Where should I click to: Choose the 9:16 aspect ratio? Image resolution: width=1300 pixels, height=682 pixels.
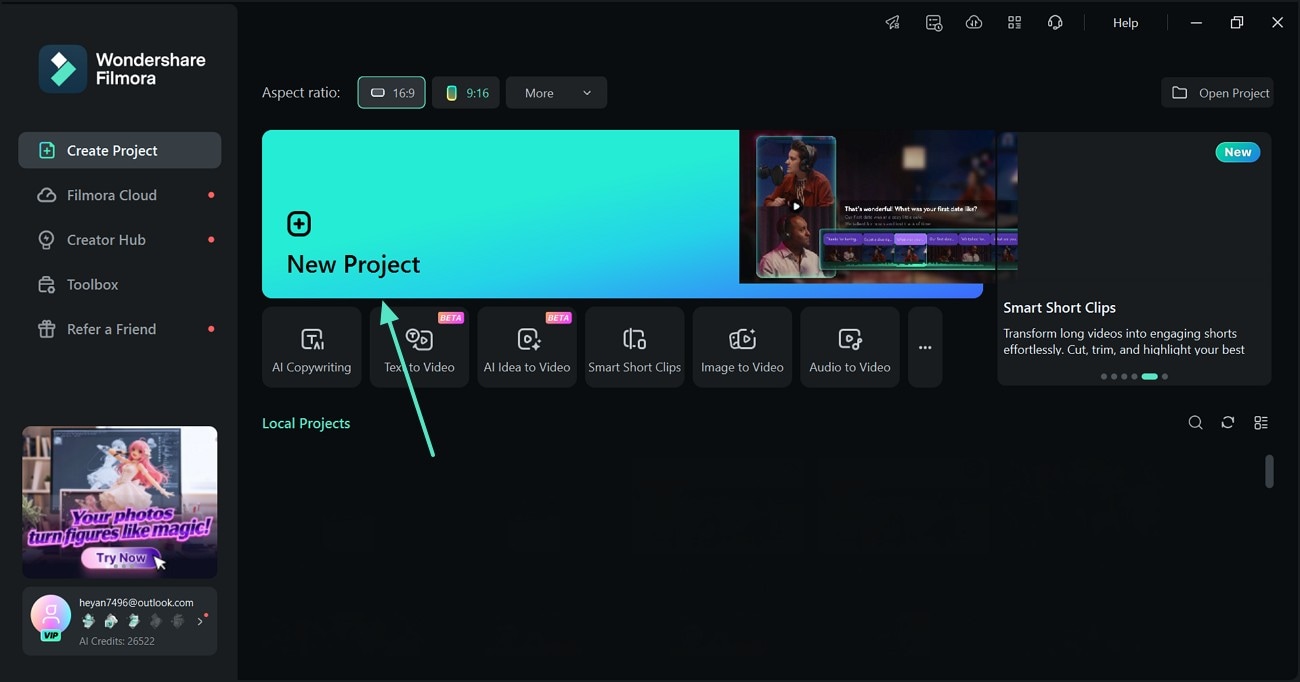(x=466, y=92)
